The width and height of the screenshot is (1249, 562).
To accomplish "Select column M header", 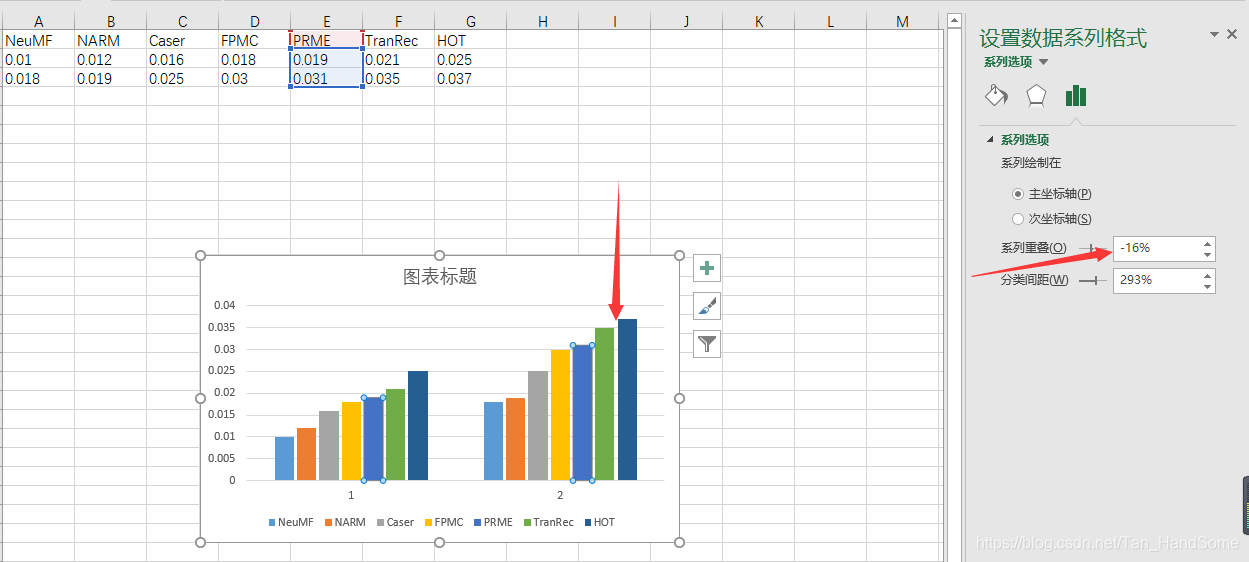I will tap(903, 21).
